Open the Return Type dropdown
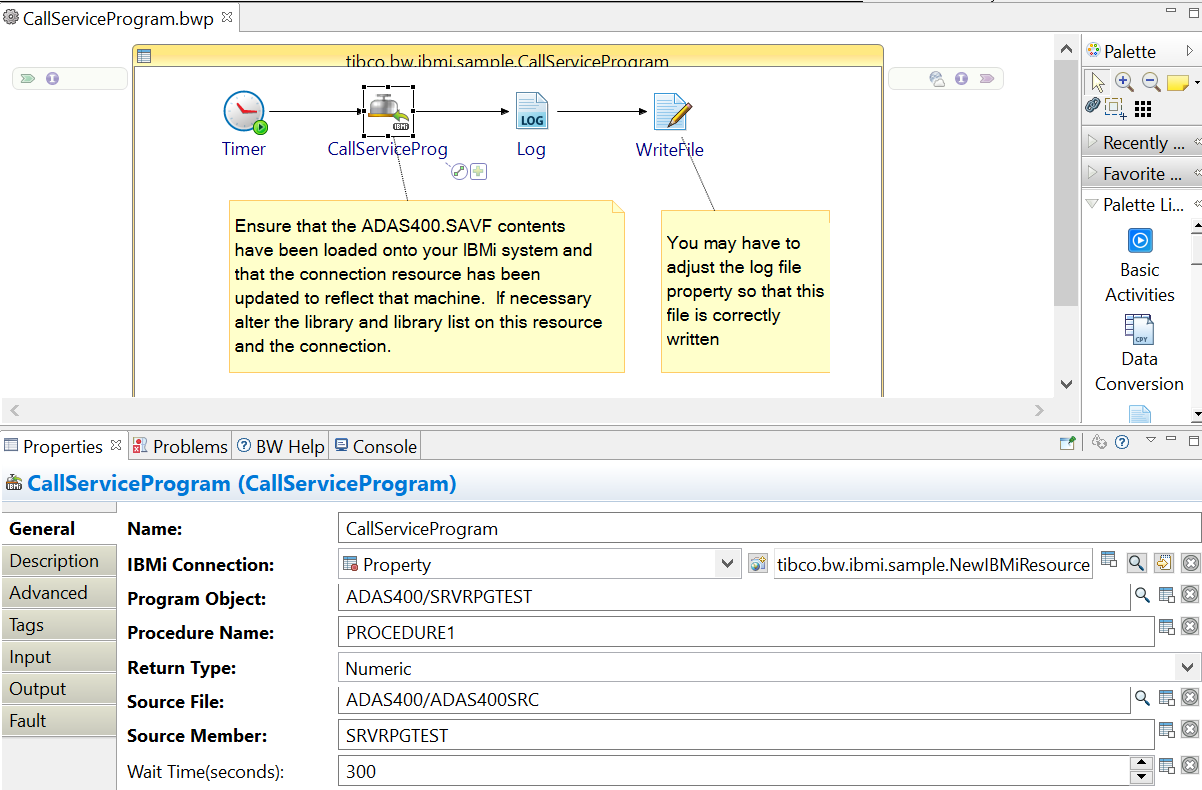This screenshot has width=1202, height=790. coord(1187,668)
